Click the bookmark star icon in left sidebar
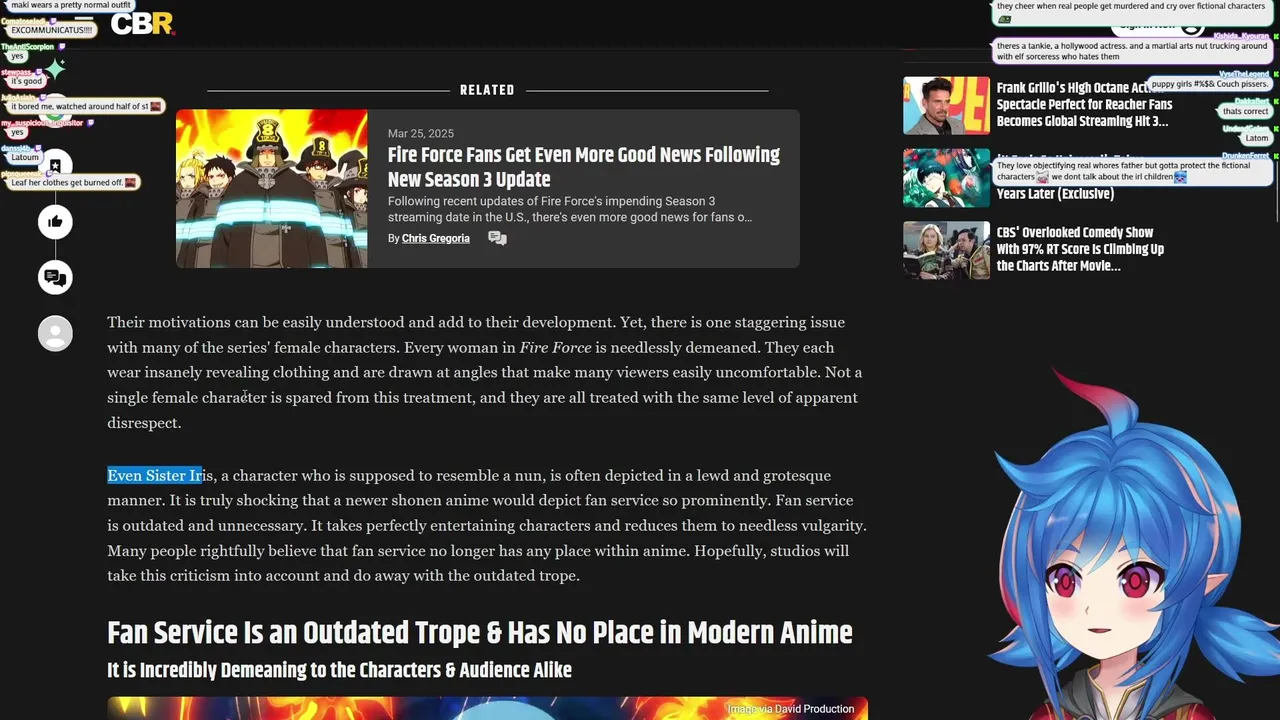This screenshot has width=1280, height=720. [55, 165]
